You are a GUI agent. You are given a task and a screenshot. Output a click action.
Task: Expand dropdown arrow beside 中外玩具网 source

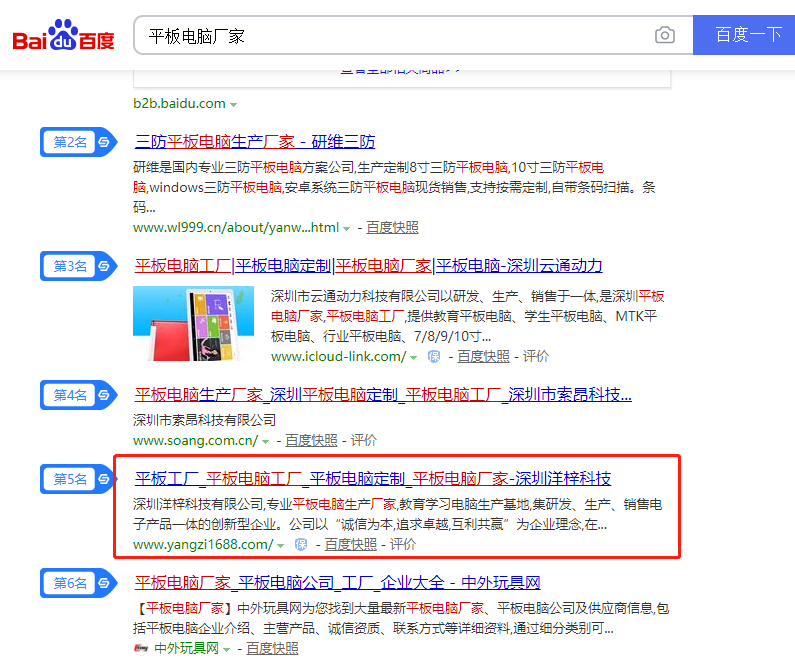click(x=226, y=649)
